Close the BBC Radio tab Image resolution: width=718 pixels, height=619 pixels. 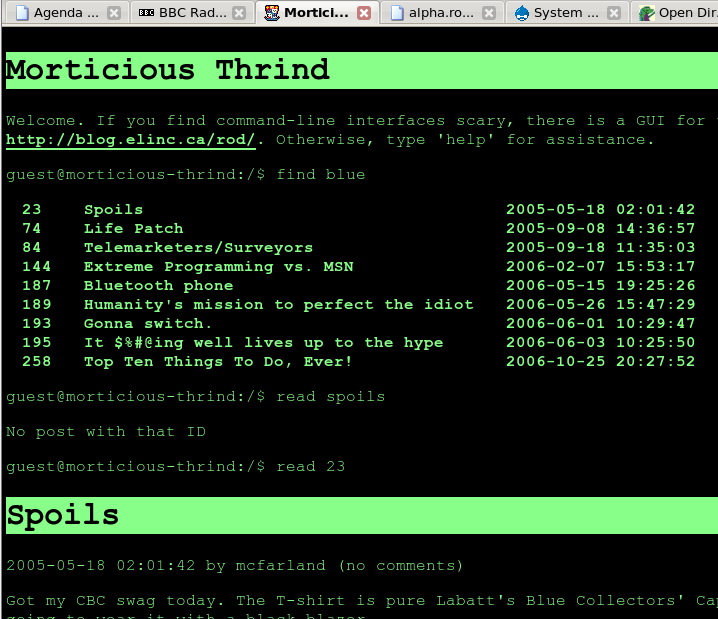click(x=238, y=13)
